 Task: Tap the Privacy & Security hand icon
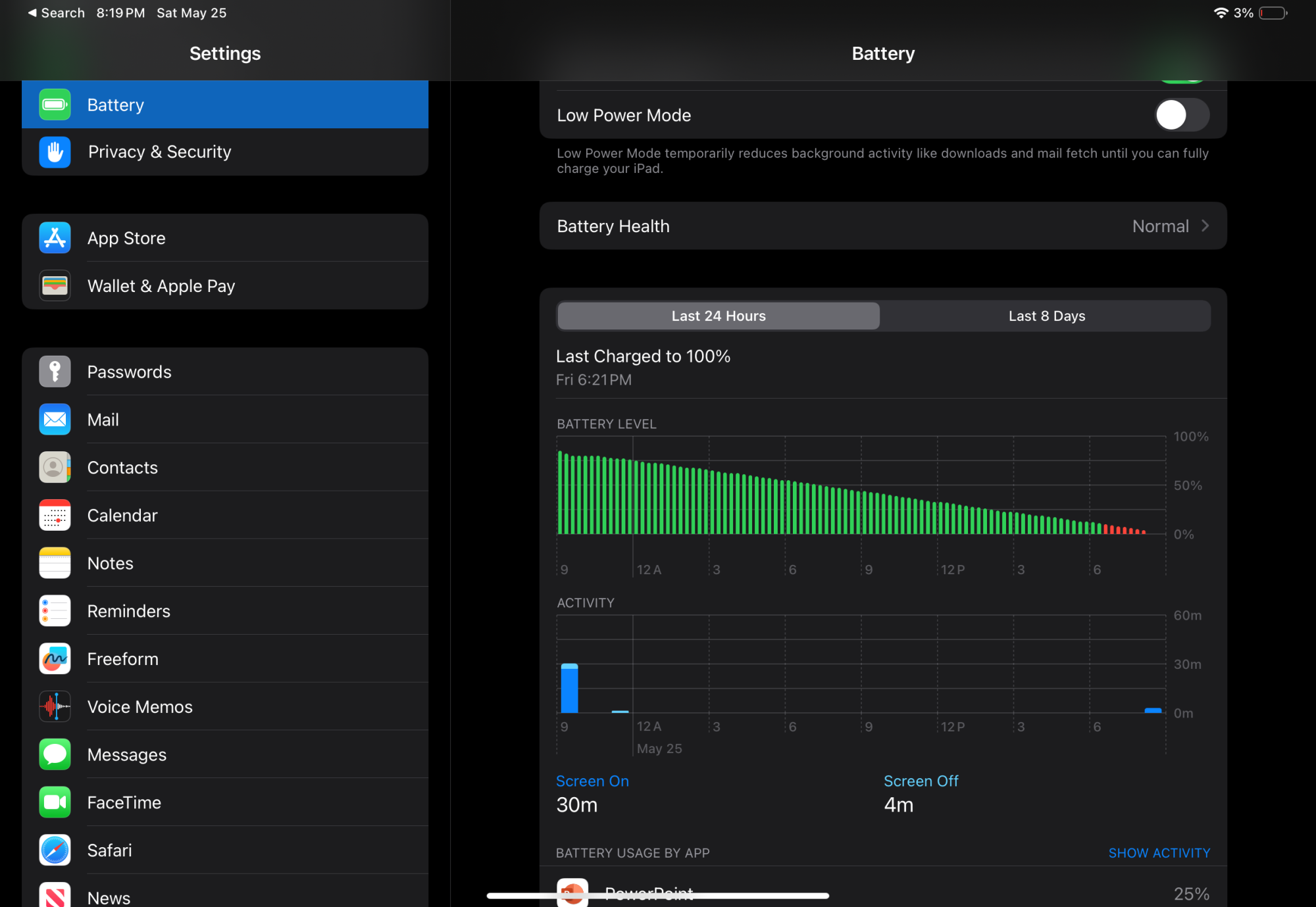55,152
